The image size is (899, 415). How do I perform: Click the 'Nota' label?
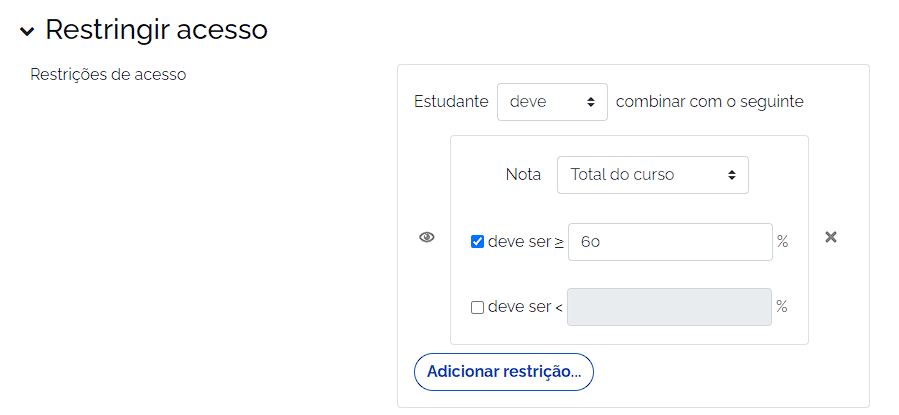523,175
